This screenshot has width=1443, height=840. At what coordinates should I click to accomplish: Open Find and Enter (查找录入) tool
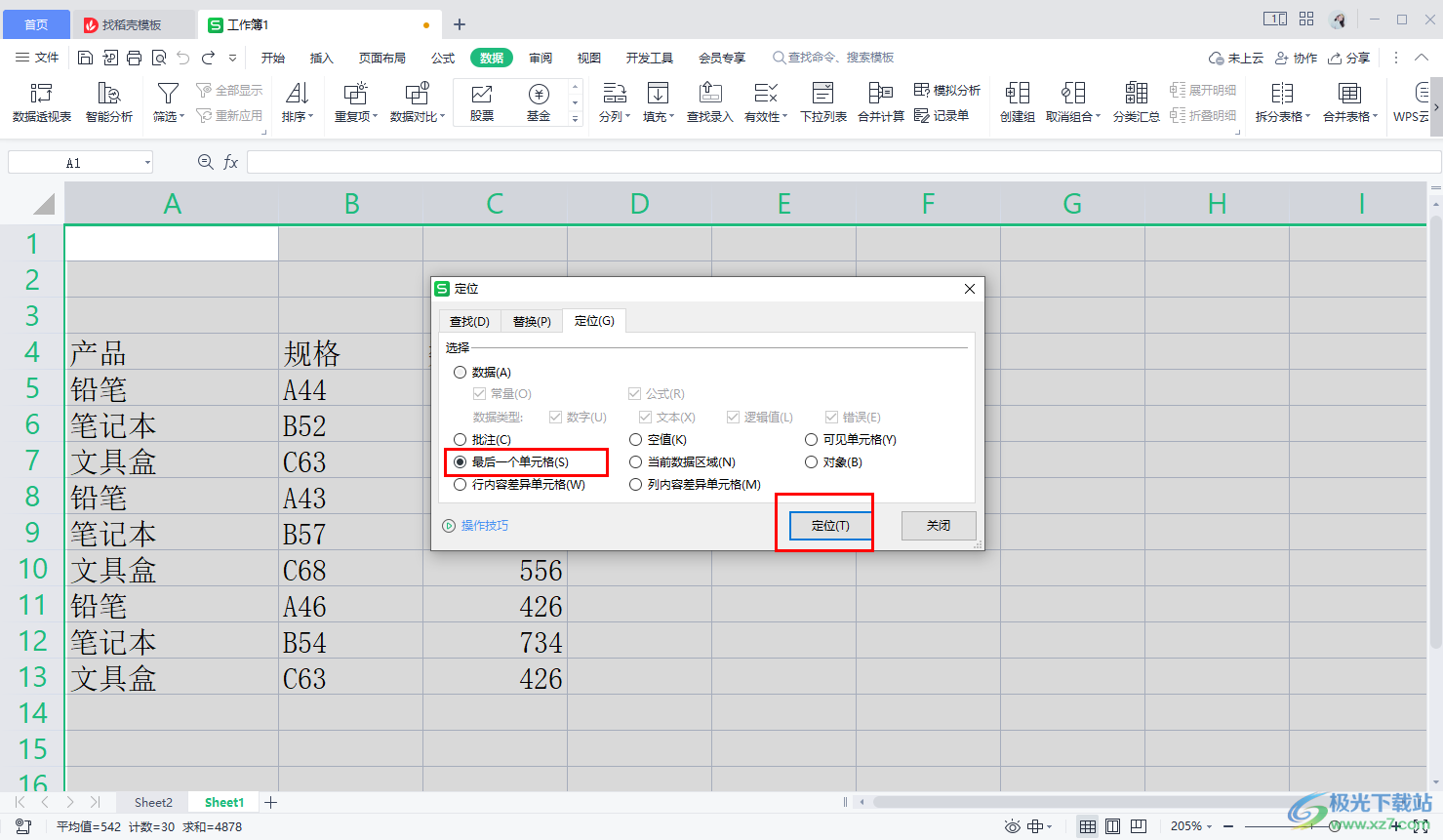pos(710,102)
